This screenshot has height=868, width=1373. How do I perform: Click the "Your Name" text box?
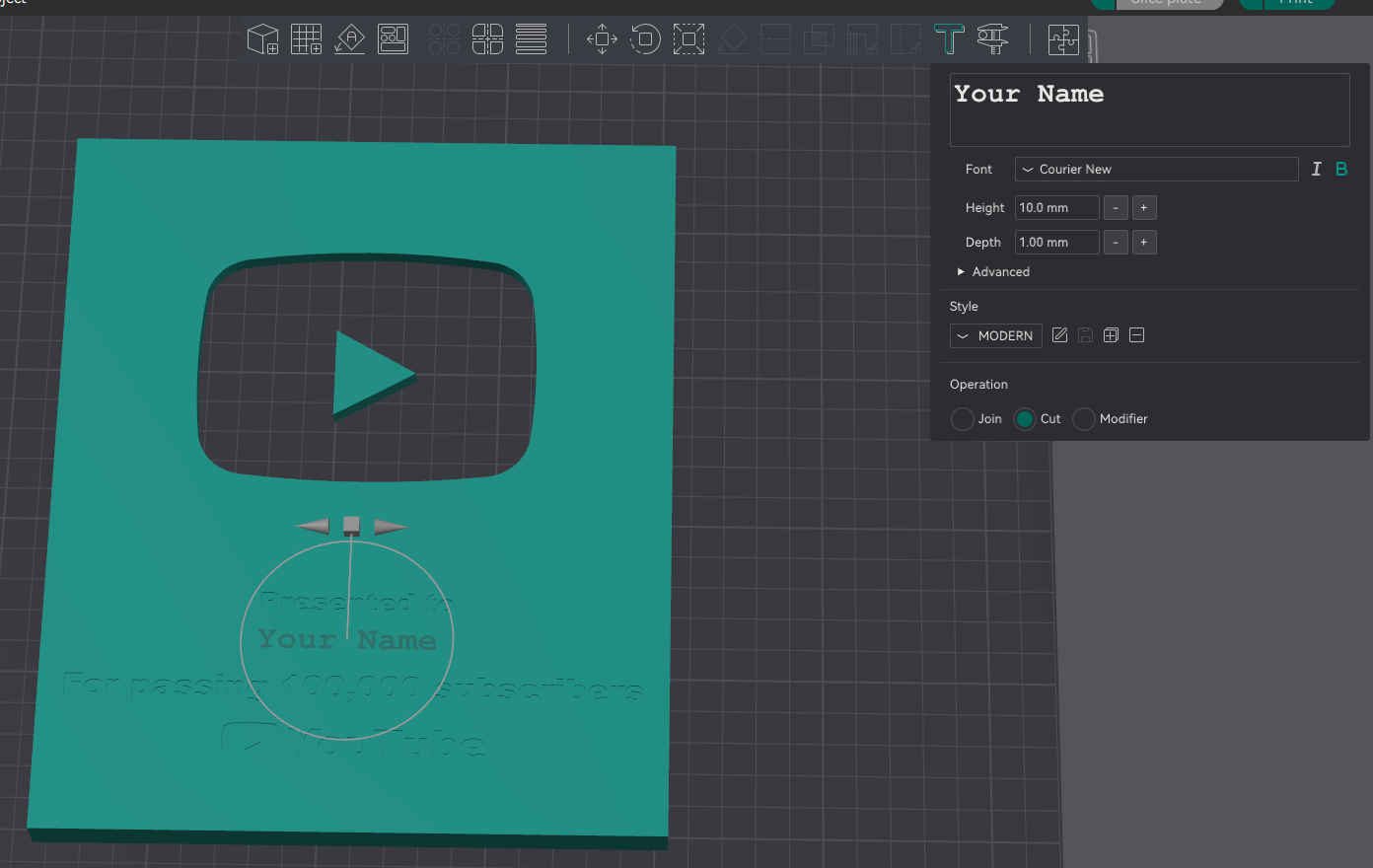pos(1149,109)
